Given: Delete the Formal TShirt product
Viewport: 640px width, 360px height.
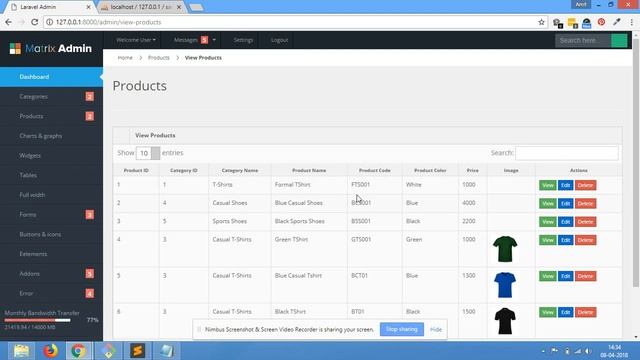Looking at the screenshot, I should (585, 185).
